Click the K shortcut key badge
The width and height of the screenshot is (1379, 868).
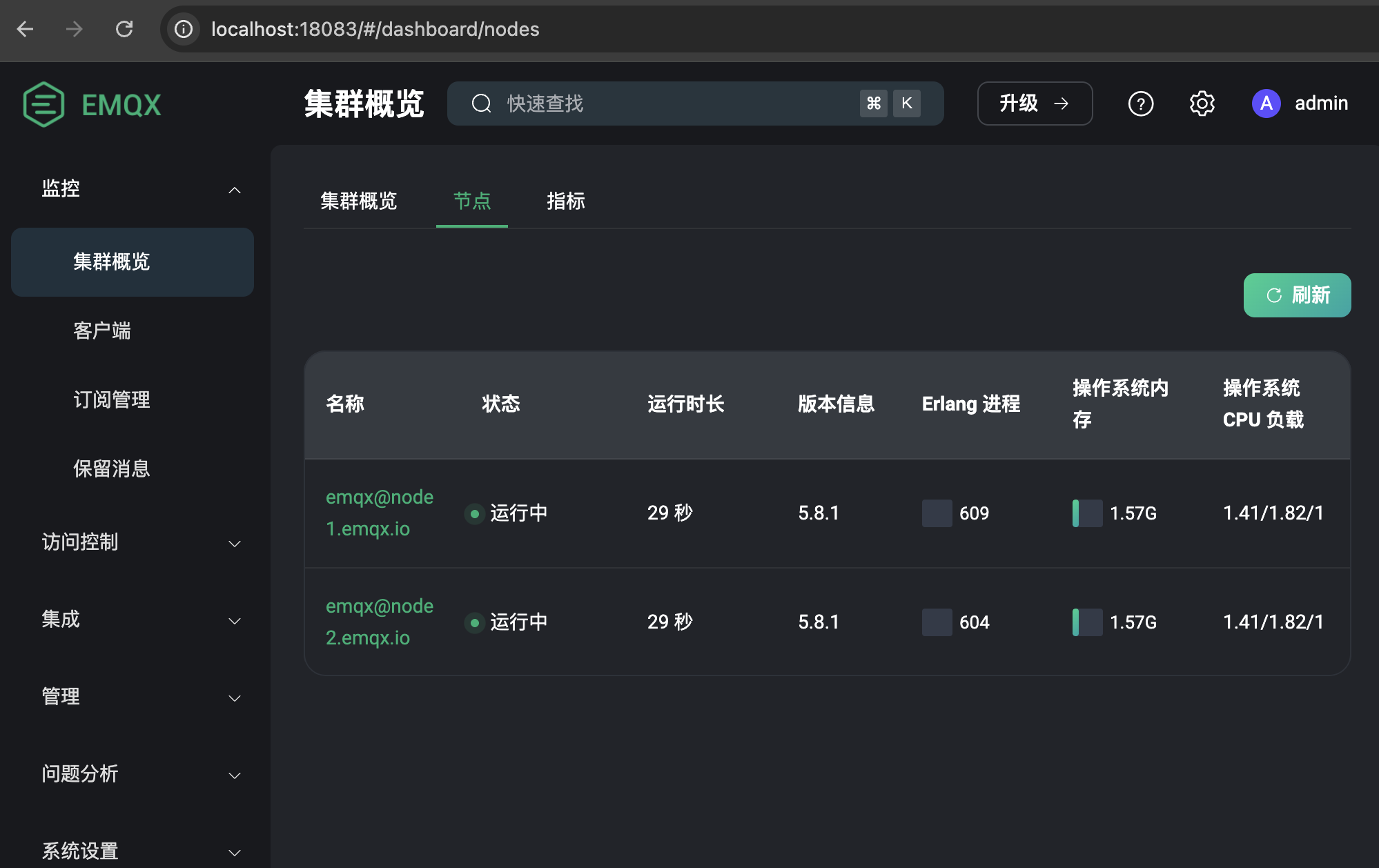coord(907,103)
